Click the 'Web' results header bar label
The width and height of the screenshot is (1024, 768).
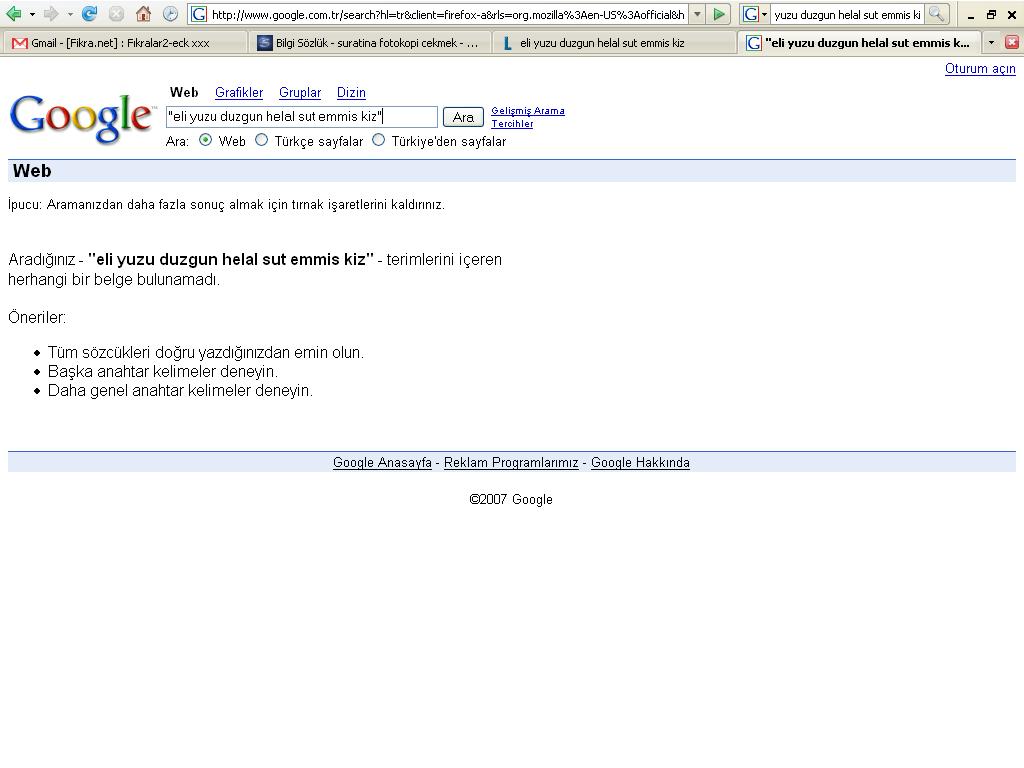point(32,170)
